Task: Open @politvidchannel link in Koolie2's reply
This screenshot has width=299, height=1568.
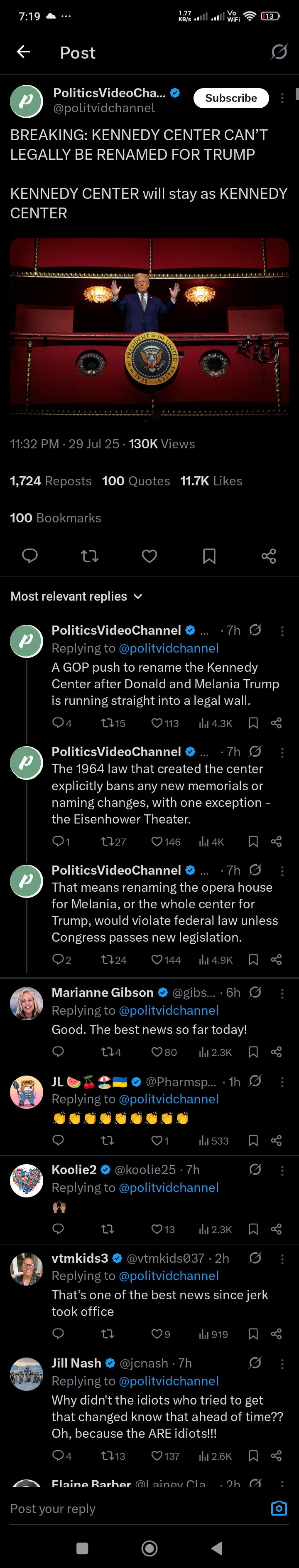Action: coord(168,1187)
